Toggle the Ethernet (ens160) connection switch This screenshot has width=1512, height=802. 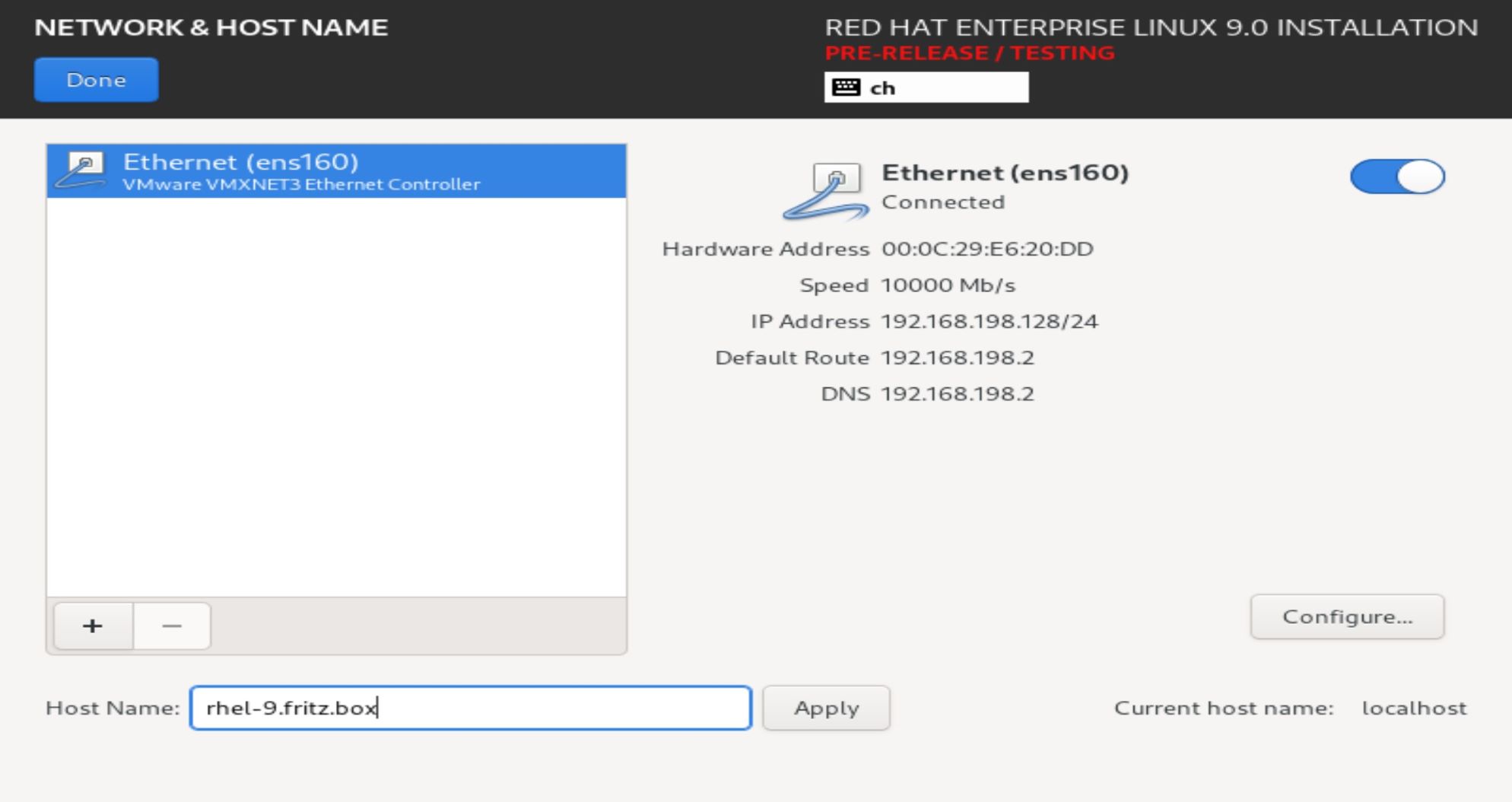point(1398,177)
